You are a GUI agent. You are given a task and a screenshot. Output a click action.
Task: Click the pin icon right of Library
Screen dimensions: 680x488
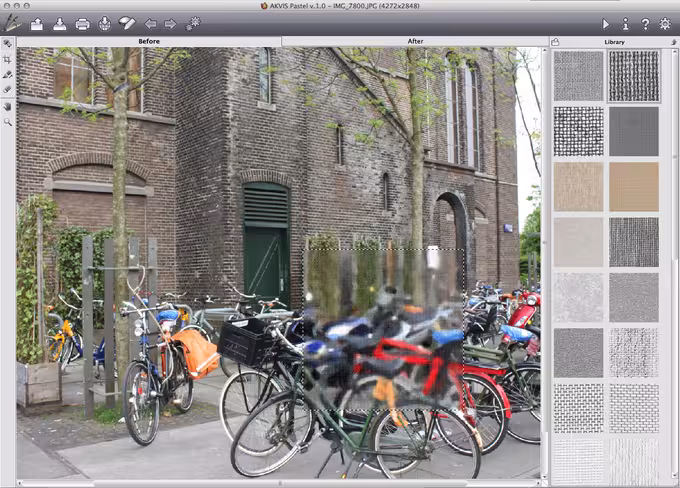(x=673, y=42)
